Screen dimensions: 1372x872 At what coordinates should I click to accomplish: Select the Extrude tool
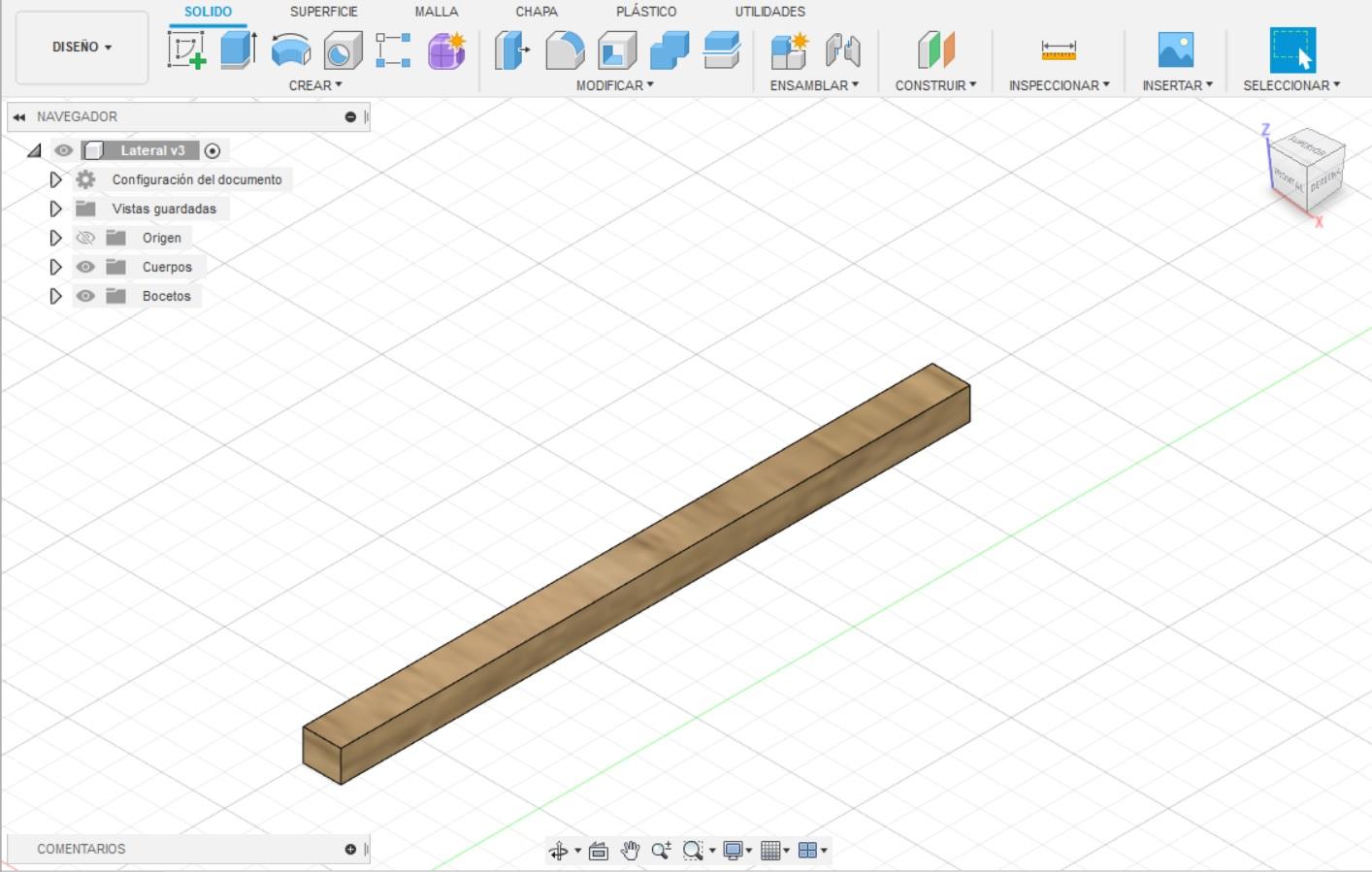coord(238,49)
